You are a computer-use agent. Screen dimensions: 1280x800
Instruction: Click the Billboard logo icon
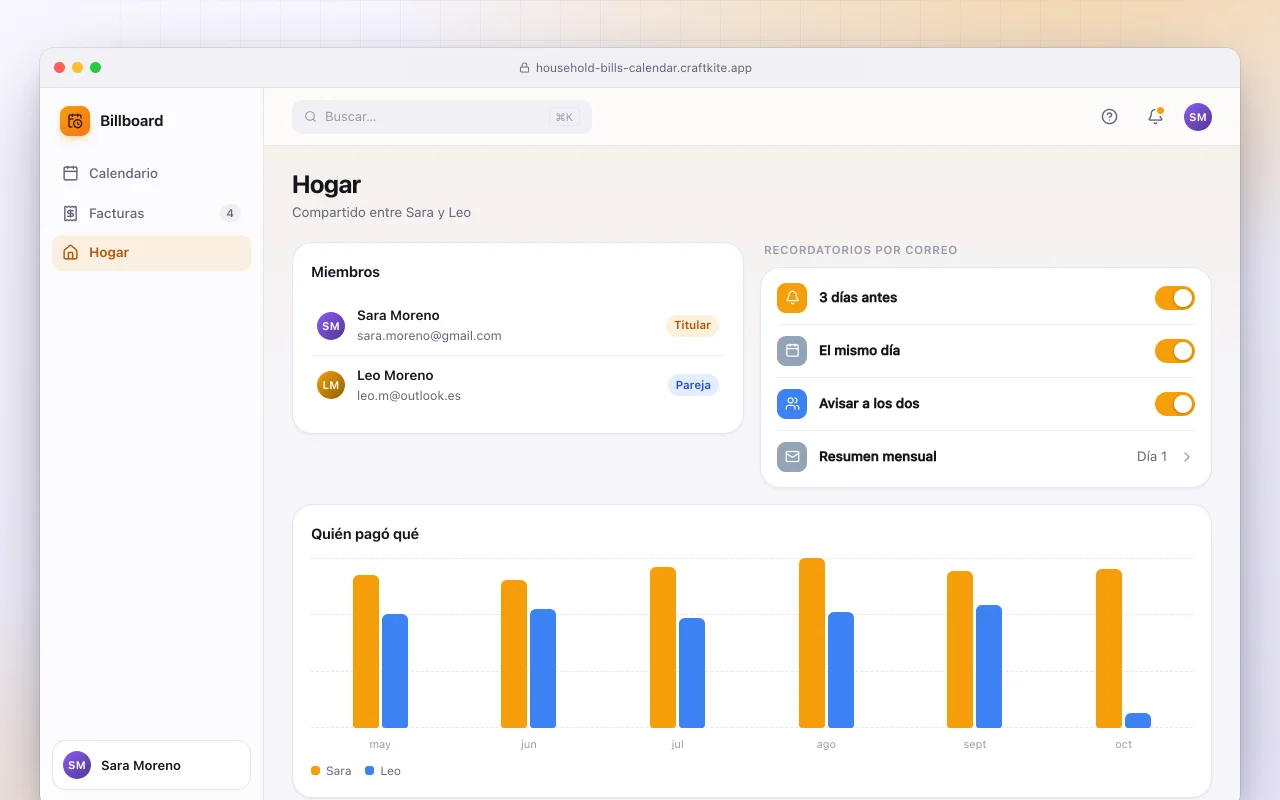[75, 121]
